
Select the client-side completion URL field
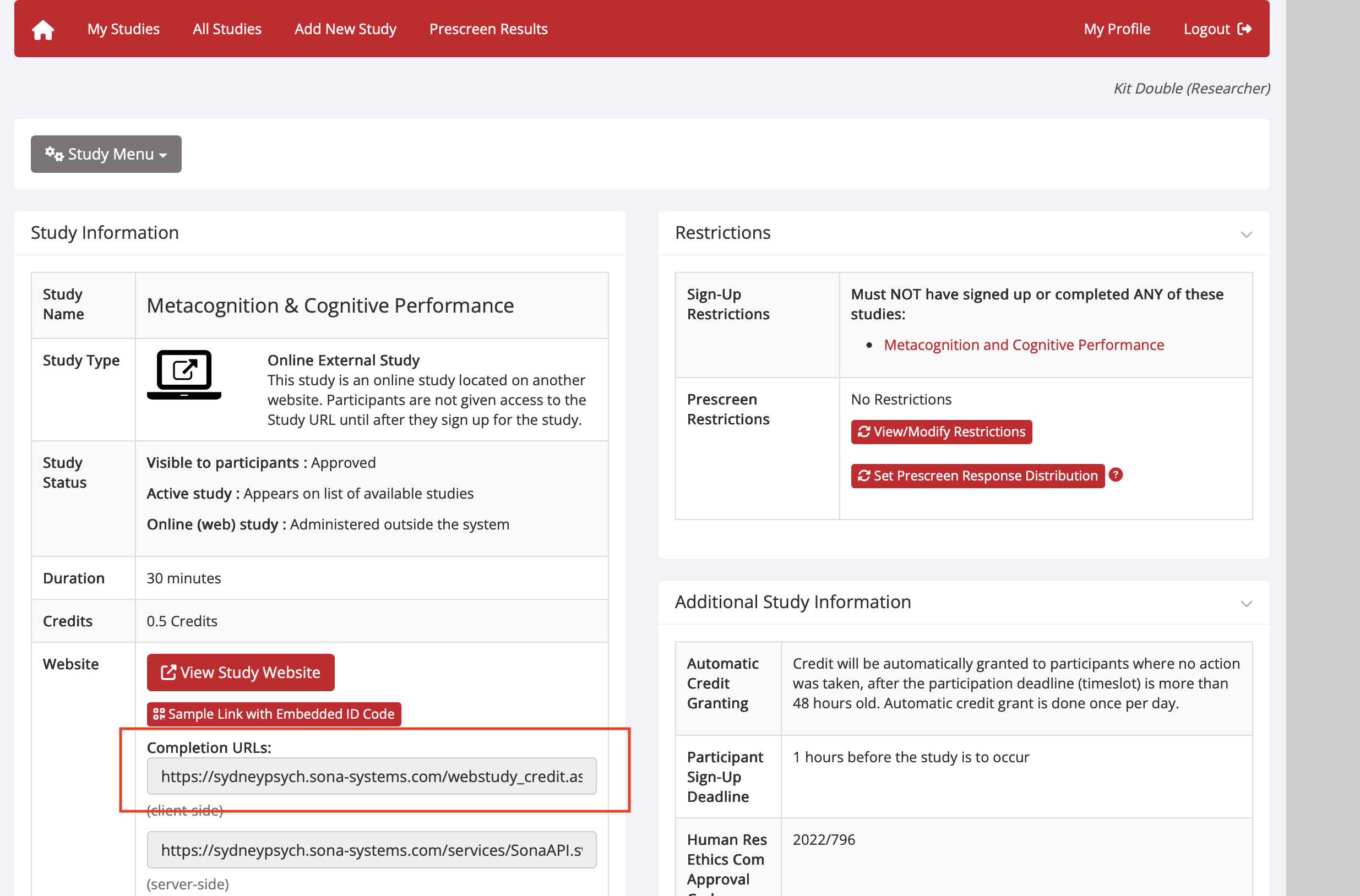pos(372,776)
